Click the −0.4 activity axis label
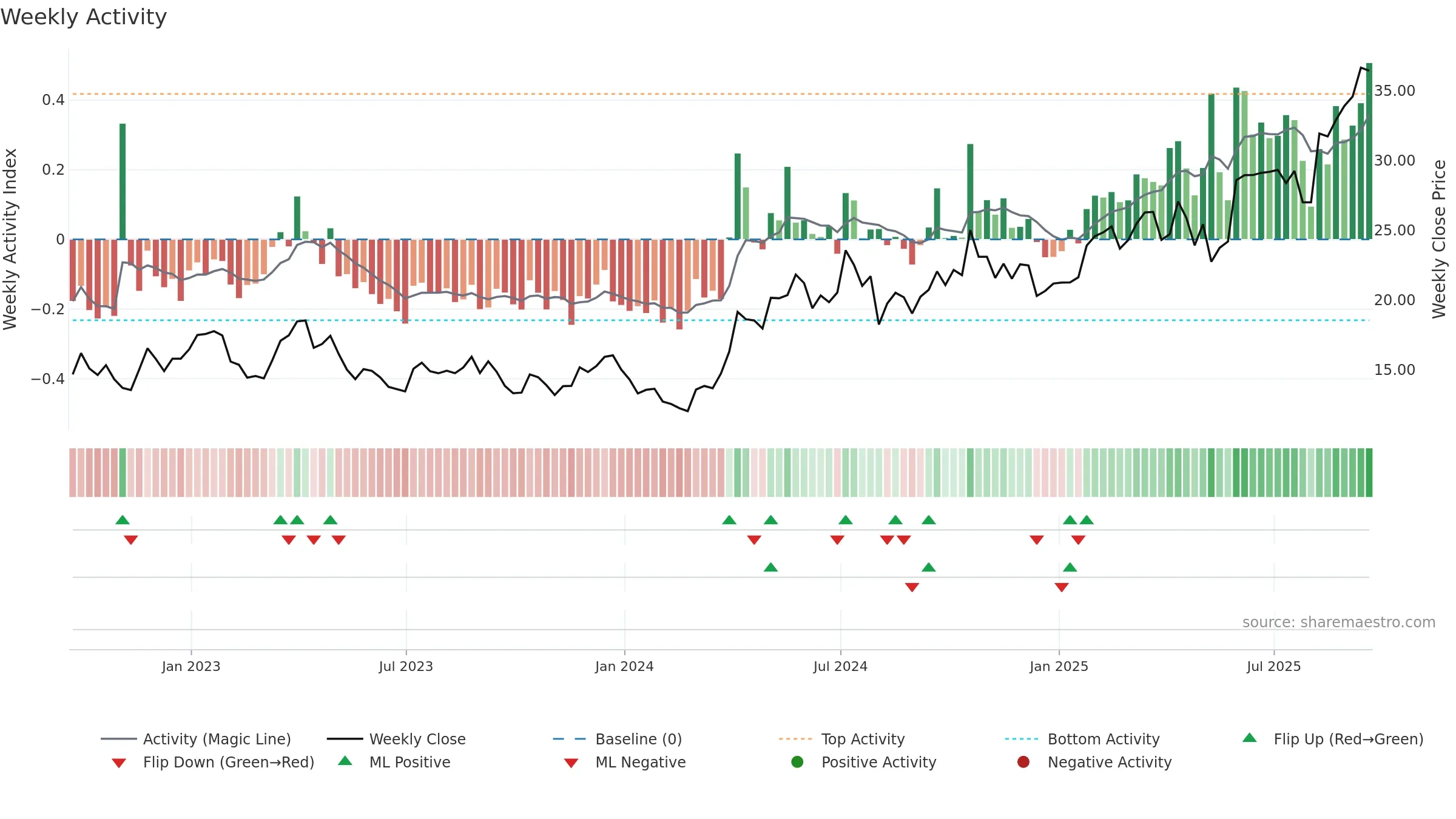Image resolution: width=1456 pixels, height=819 pixels. point(48,379)
